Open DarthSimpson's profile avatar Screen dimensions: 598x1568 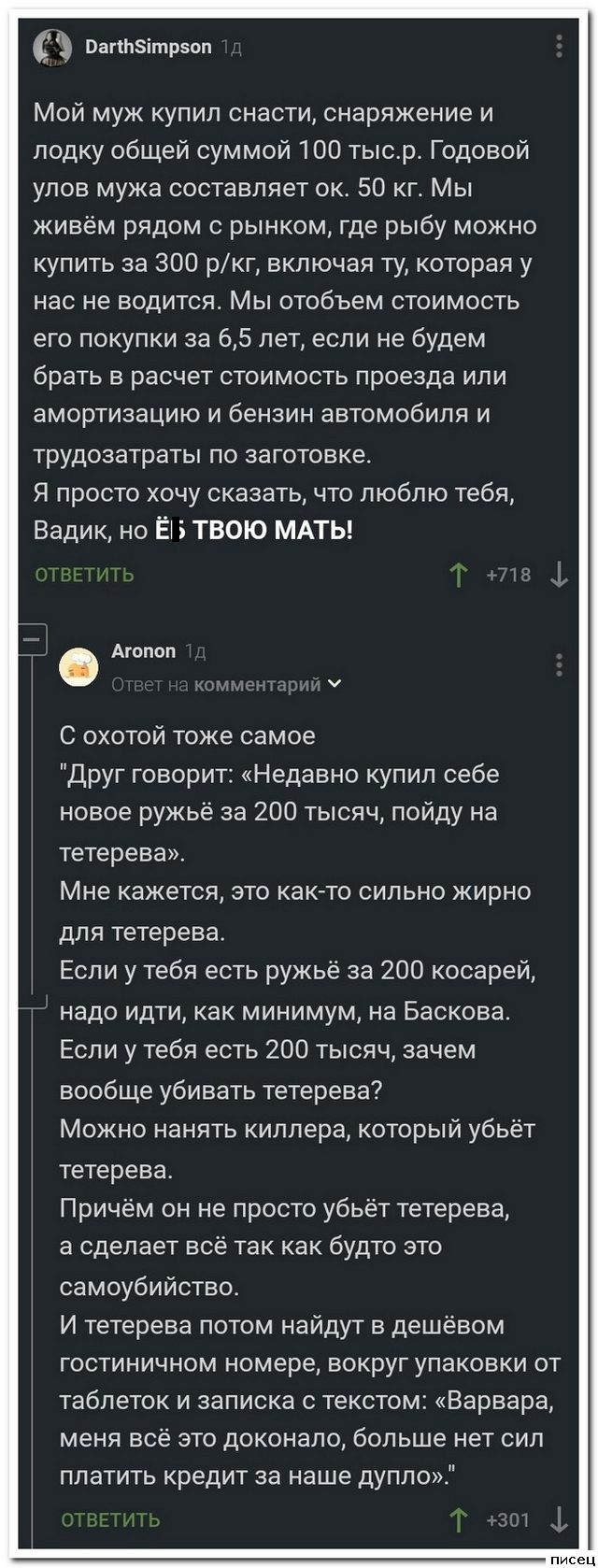[x=52, y=48]
